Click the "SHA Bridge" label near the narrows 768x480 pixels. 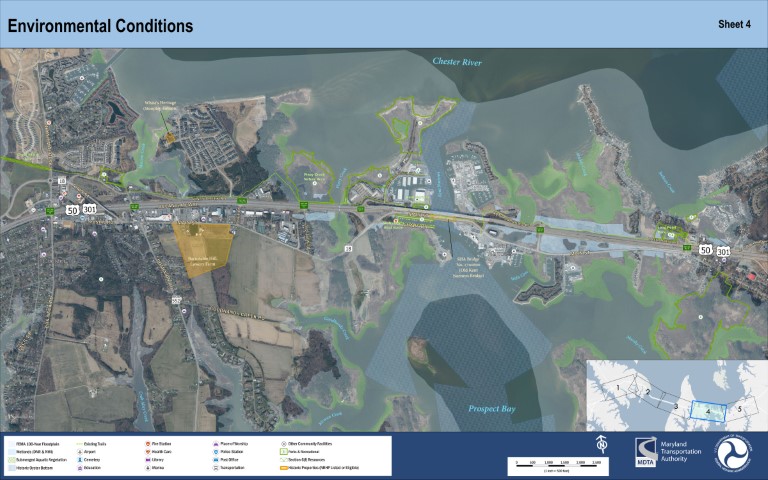tap(468, 267)
